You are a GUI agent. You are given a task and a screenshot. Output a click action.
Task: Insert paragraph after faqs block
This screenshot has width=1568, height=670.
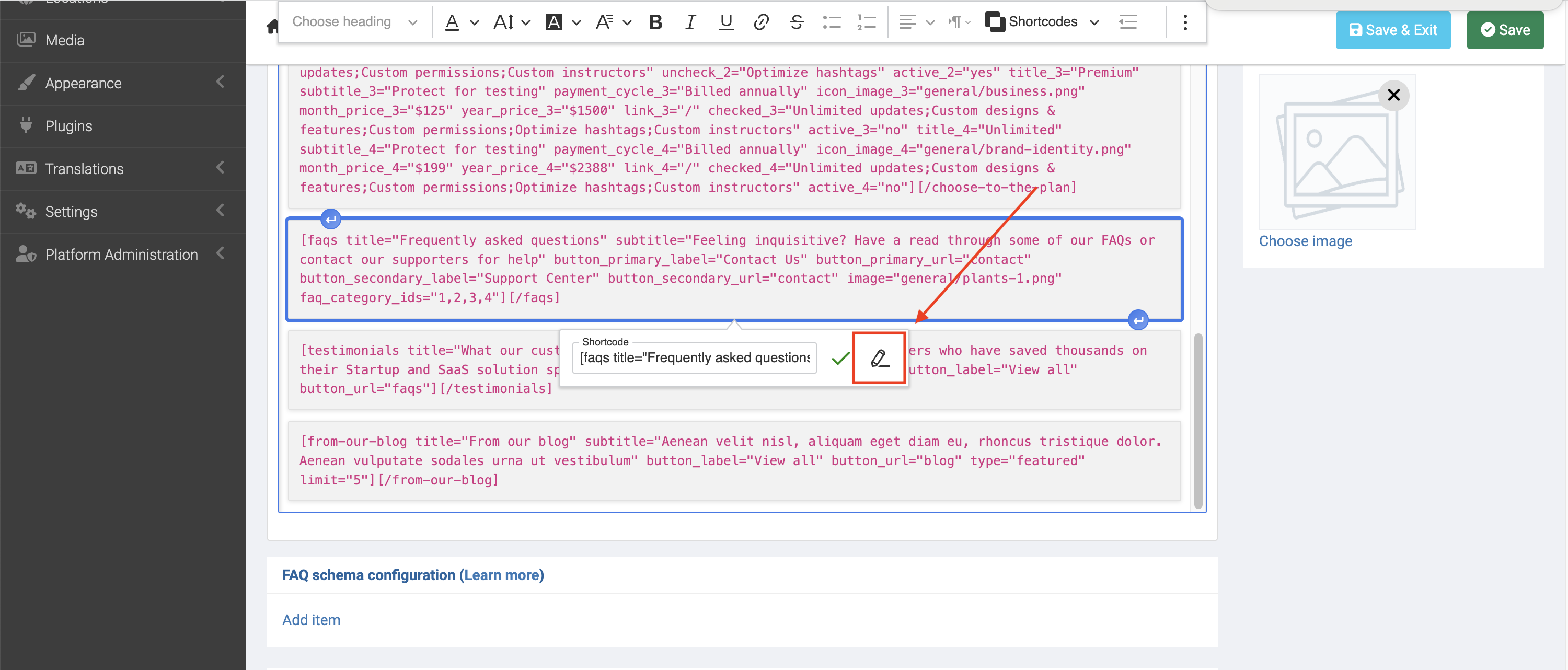click(1138, 320)
